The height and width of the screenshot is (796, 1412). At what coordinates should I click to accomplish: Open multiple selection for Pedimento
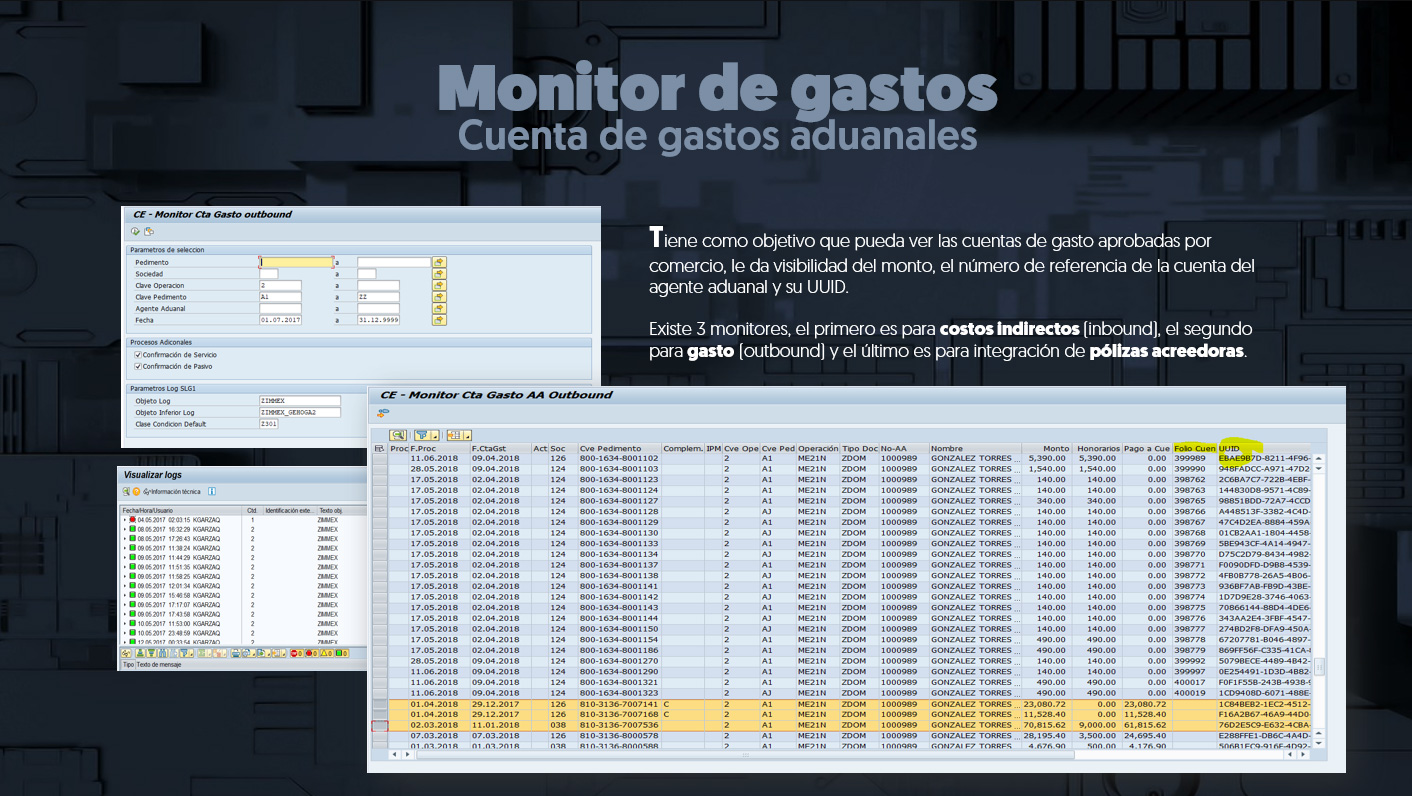[x=439, y=262]
